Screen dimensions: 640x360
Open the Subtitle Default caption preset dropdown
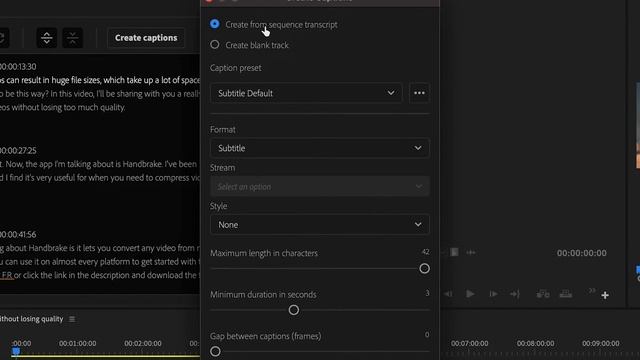(x=306, y=93)
